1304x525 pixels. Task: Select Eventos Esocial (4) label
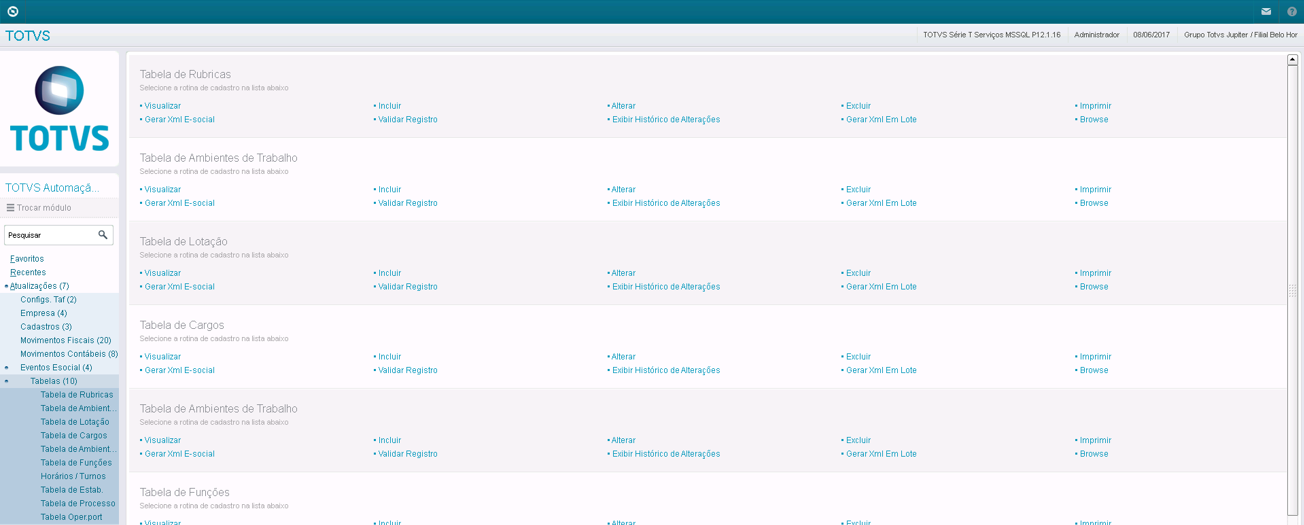[56, 368]
